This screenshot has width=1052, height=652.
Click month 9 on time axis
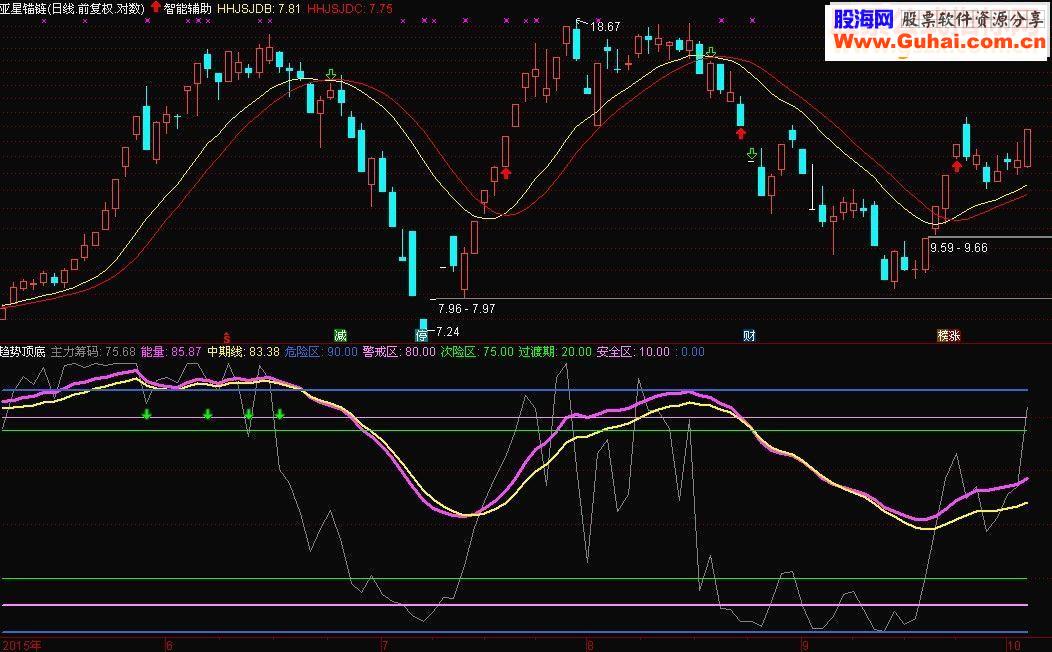tap(806, 645)
